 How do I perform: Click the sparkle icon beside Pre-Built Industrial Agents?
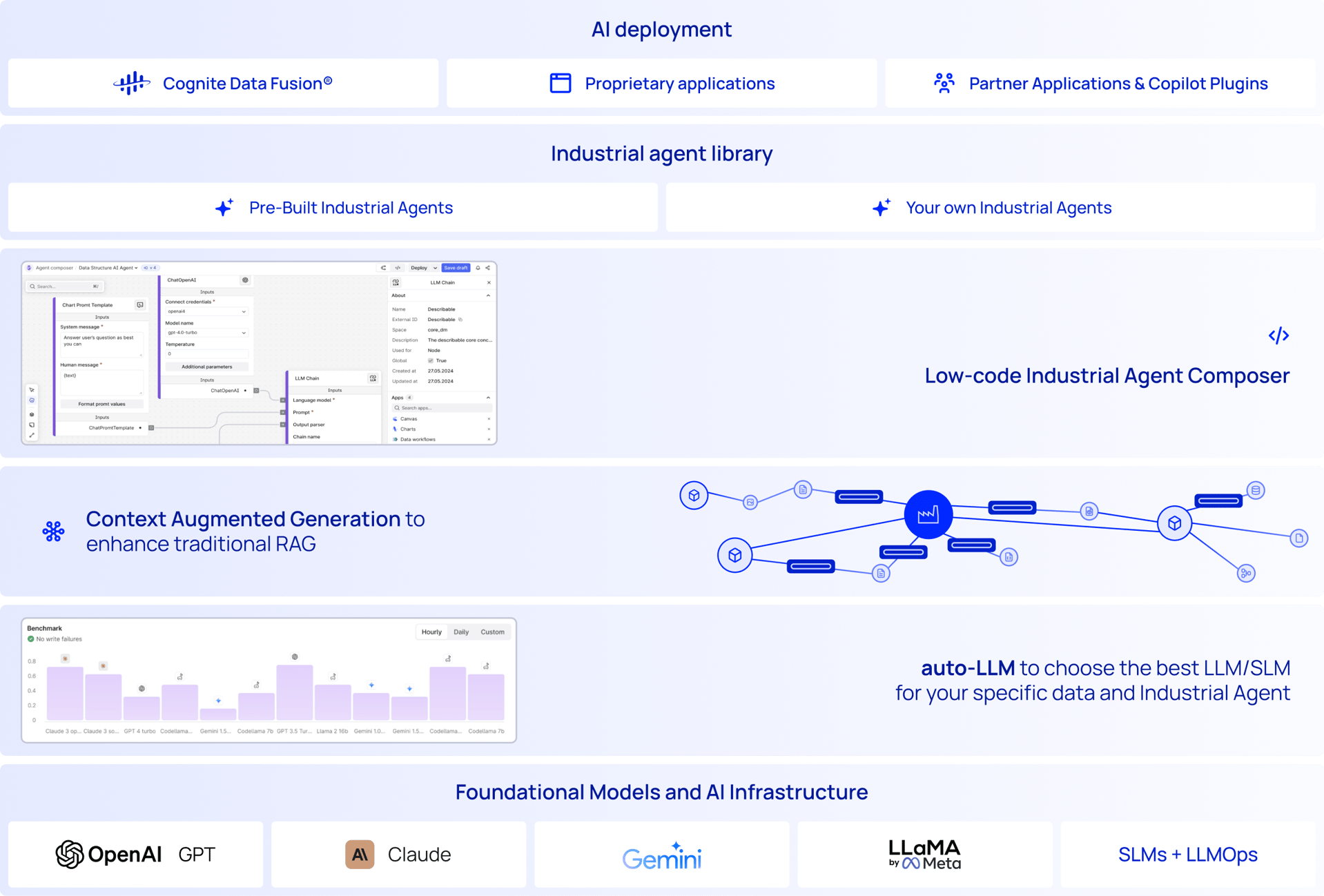click(224, 207)
